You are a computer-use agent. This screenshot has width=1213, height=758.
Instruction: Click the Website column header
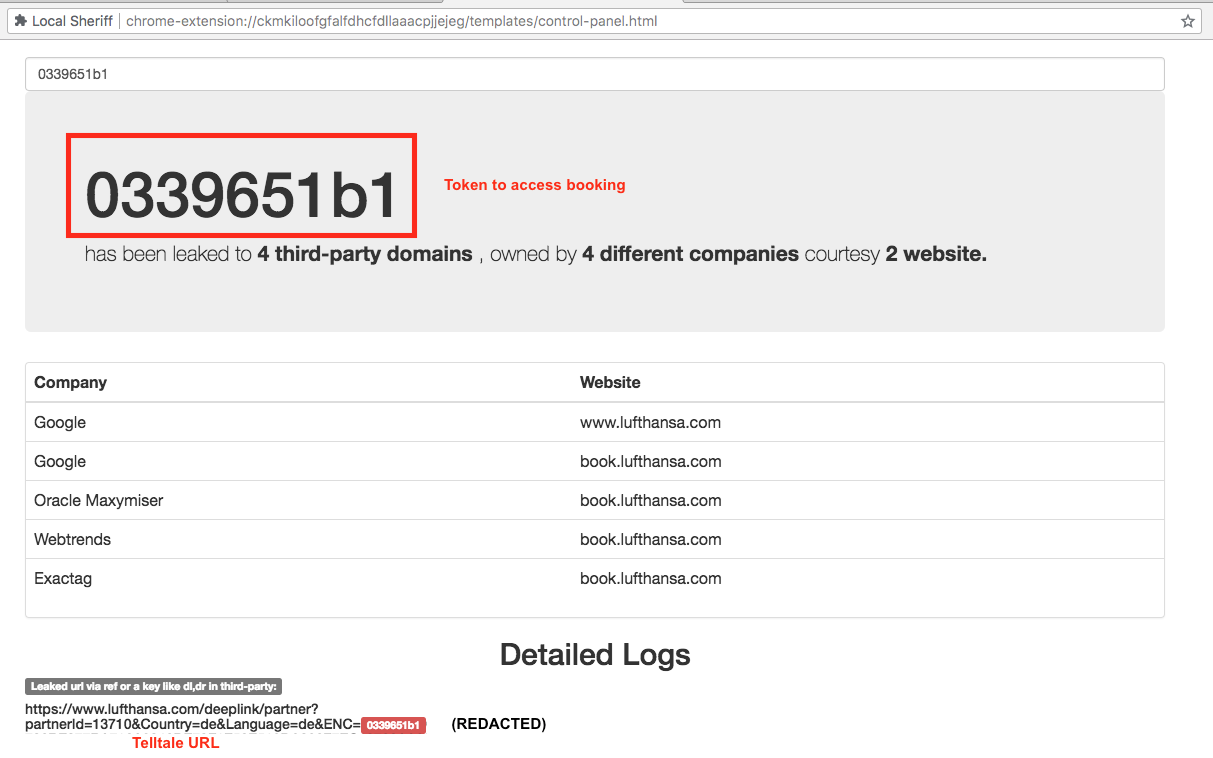click(610, 382)
